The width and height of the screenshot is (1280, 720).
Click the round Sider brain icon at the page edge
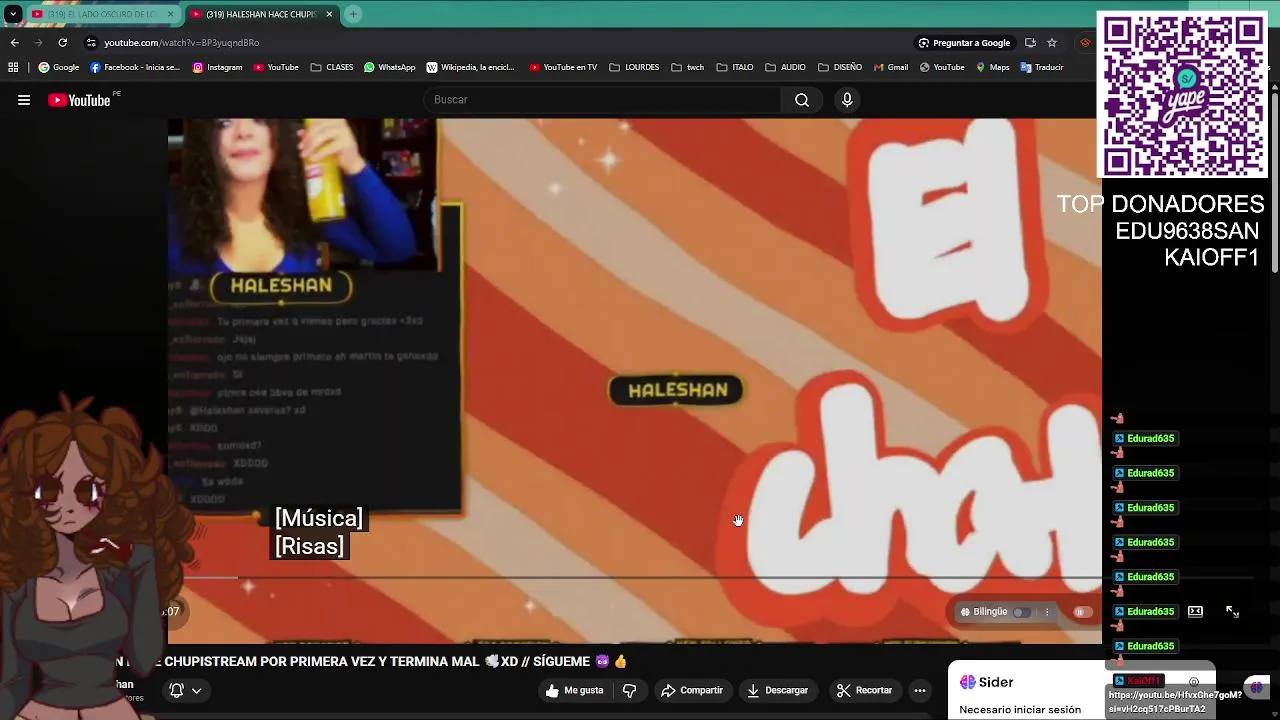[x=1257, y=687]
